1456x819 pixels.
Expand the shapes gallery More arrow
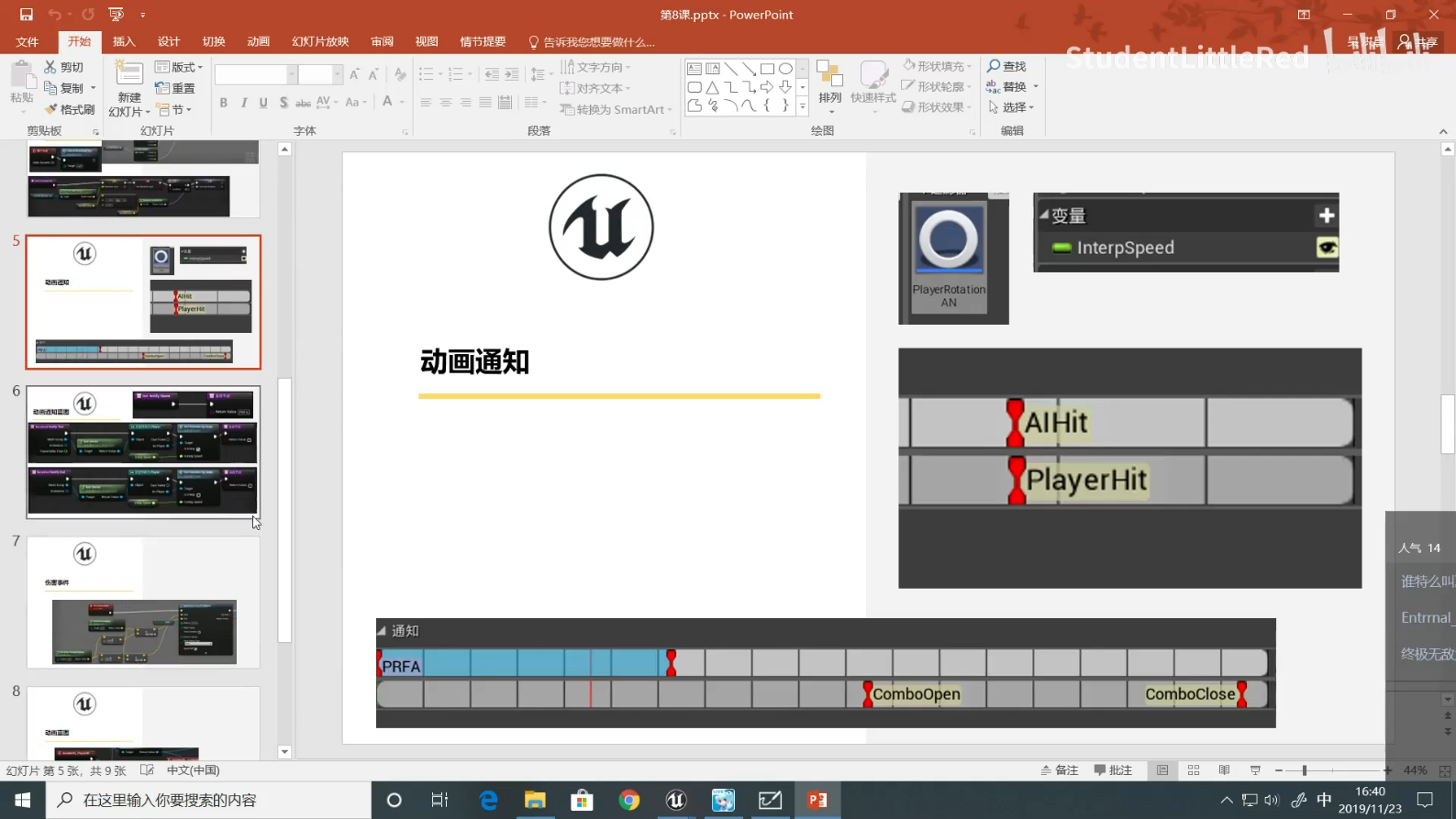[x=803, y=106]
